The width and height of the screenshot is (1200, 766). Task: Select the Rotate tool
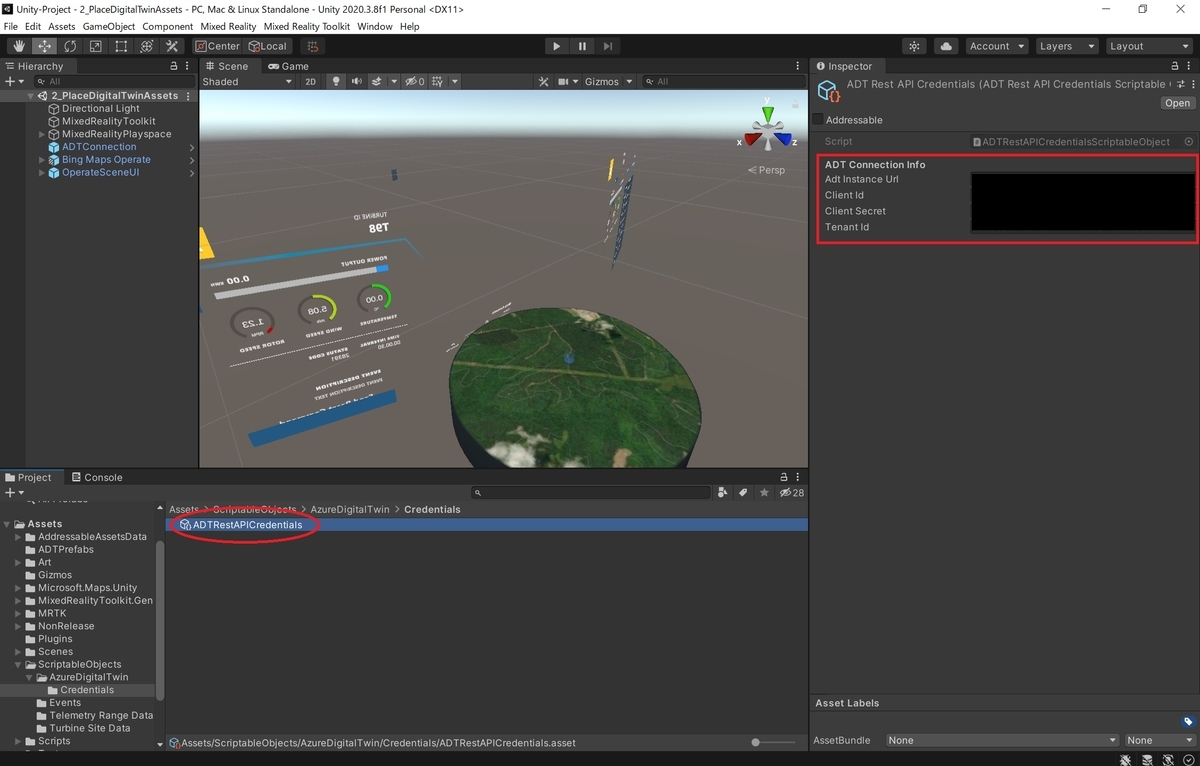70,46
